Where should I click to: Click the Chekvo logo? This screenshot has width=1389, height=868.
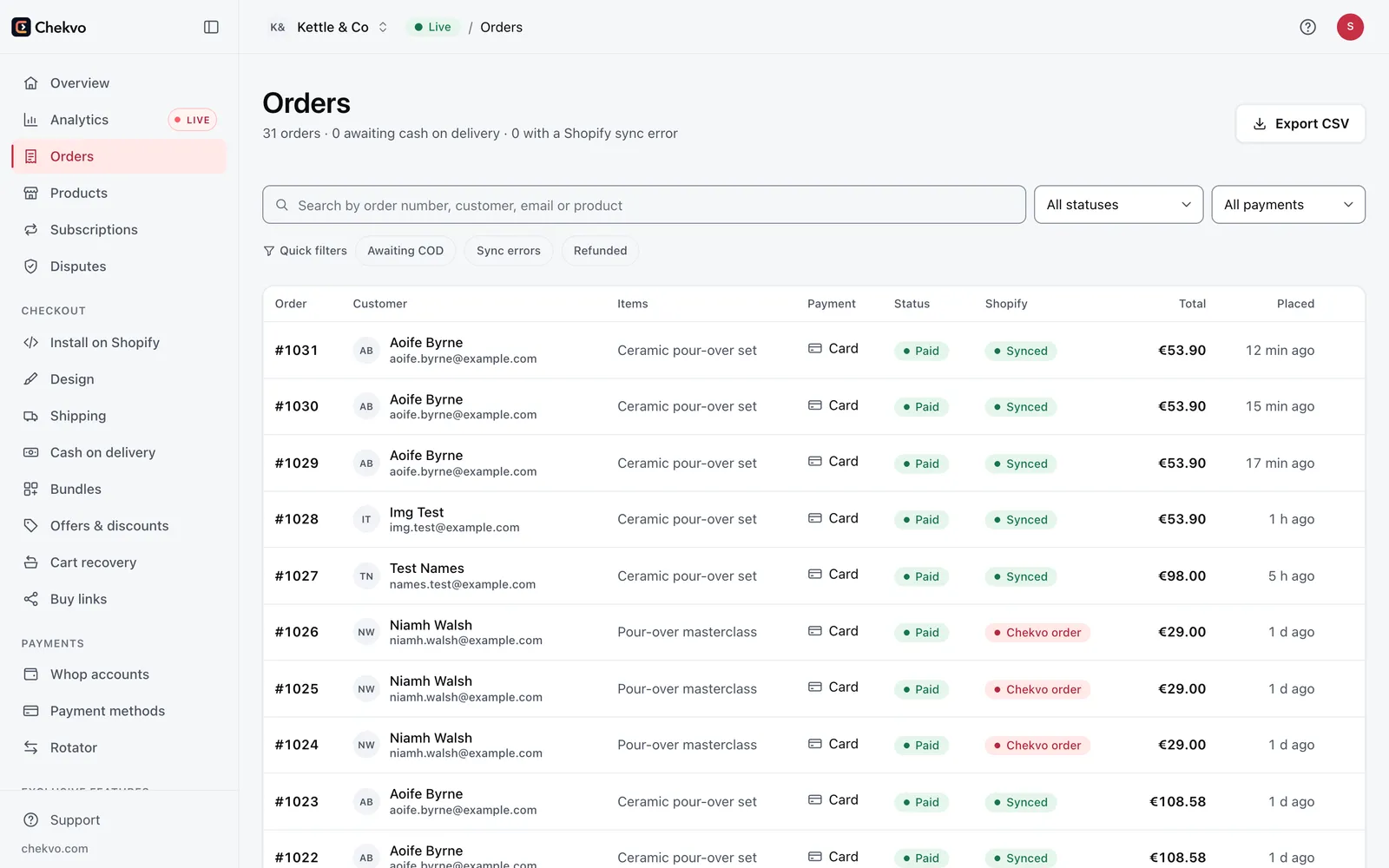pos(49,27)
